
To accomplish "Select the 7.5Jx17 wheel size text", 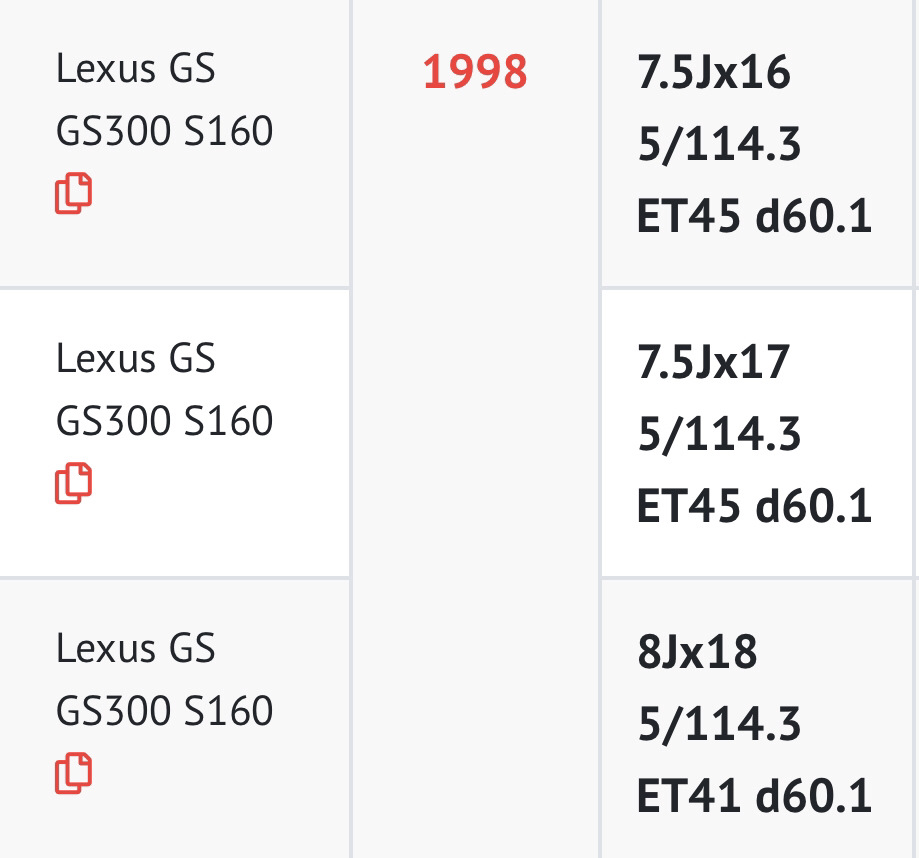I will [714, 362].
